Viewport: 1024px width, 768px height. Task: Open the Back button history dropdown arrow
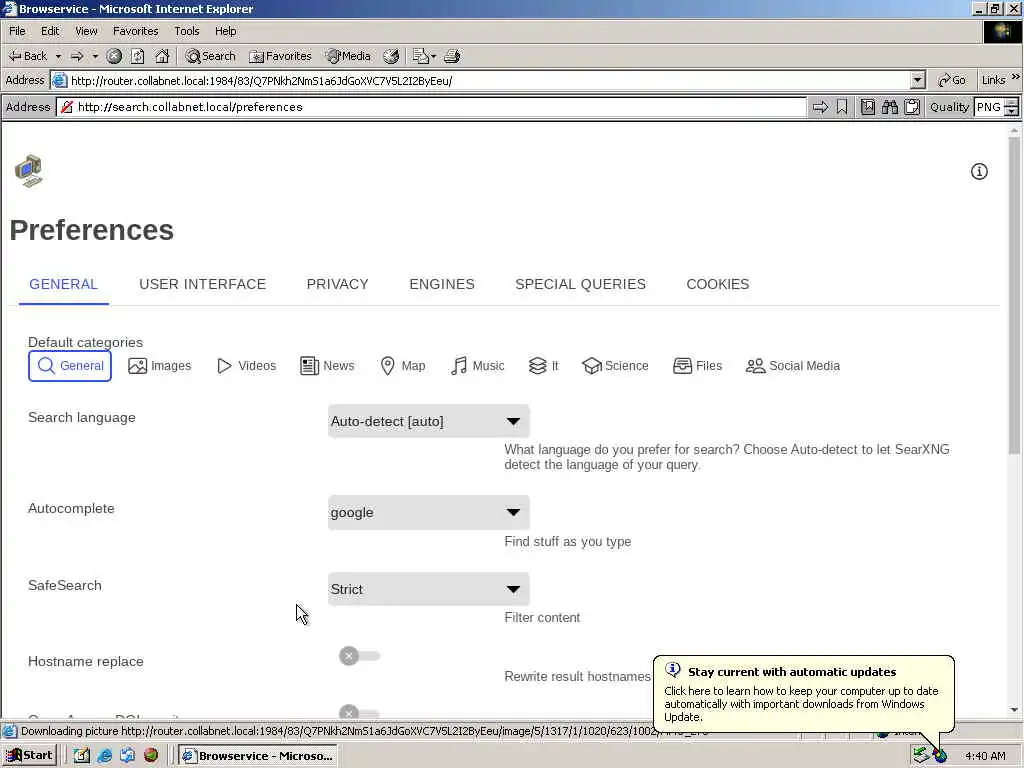pos(58,56)
